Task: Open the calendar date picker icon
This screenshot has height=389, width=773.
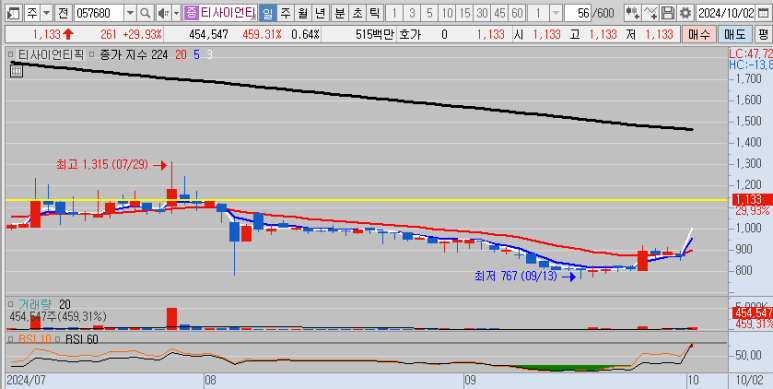Action: click(764, 13)
